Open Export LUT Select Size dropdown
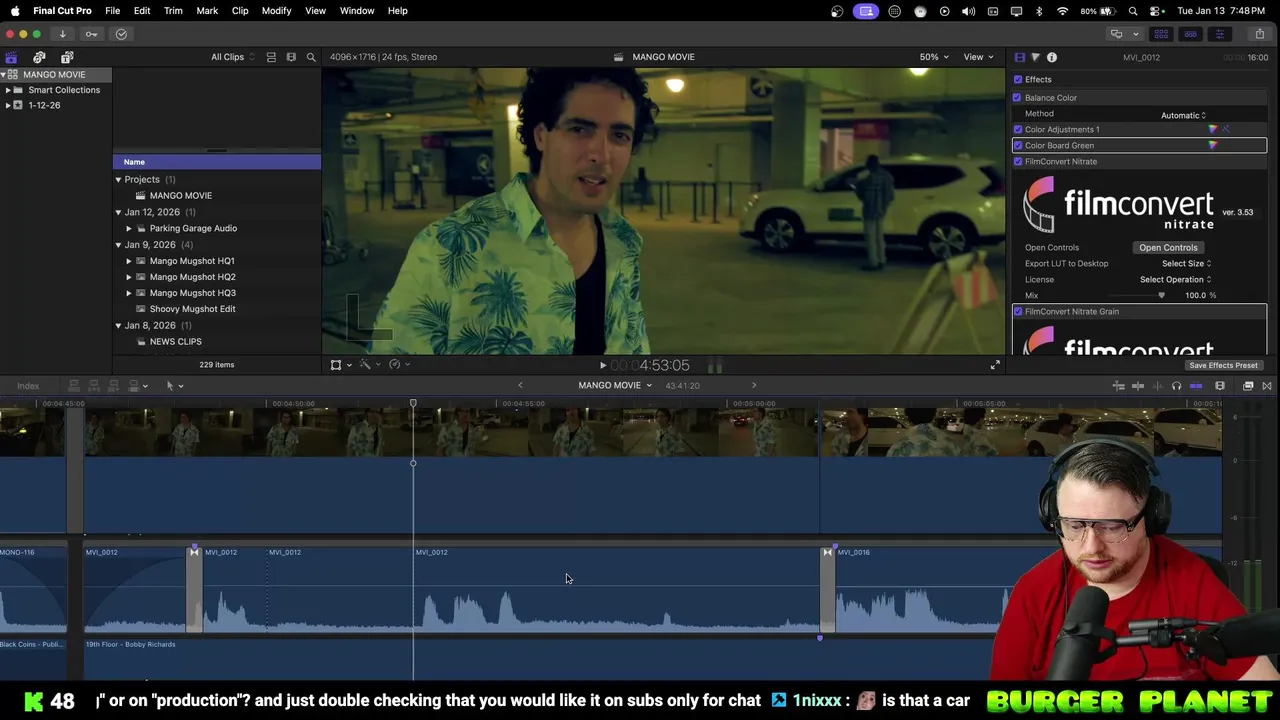This screenshot has width=1280, height=720. (x=1186, y=263)
